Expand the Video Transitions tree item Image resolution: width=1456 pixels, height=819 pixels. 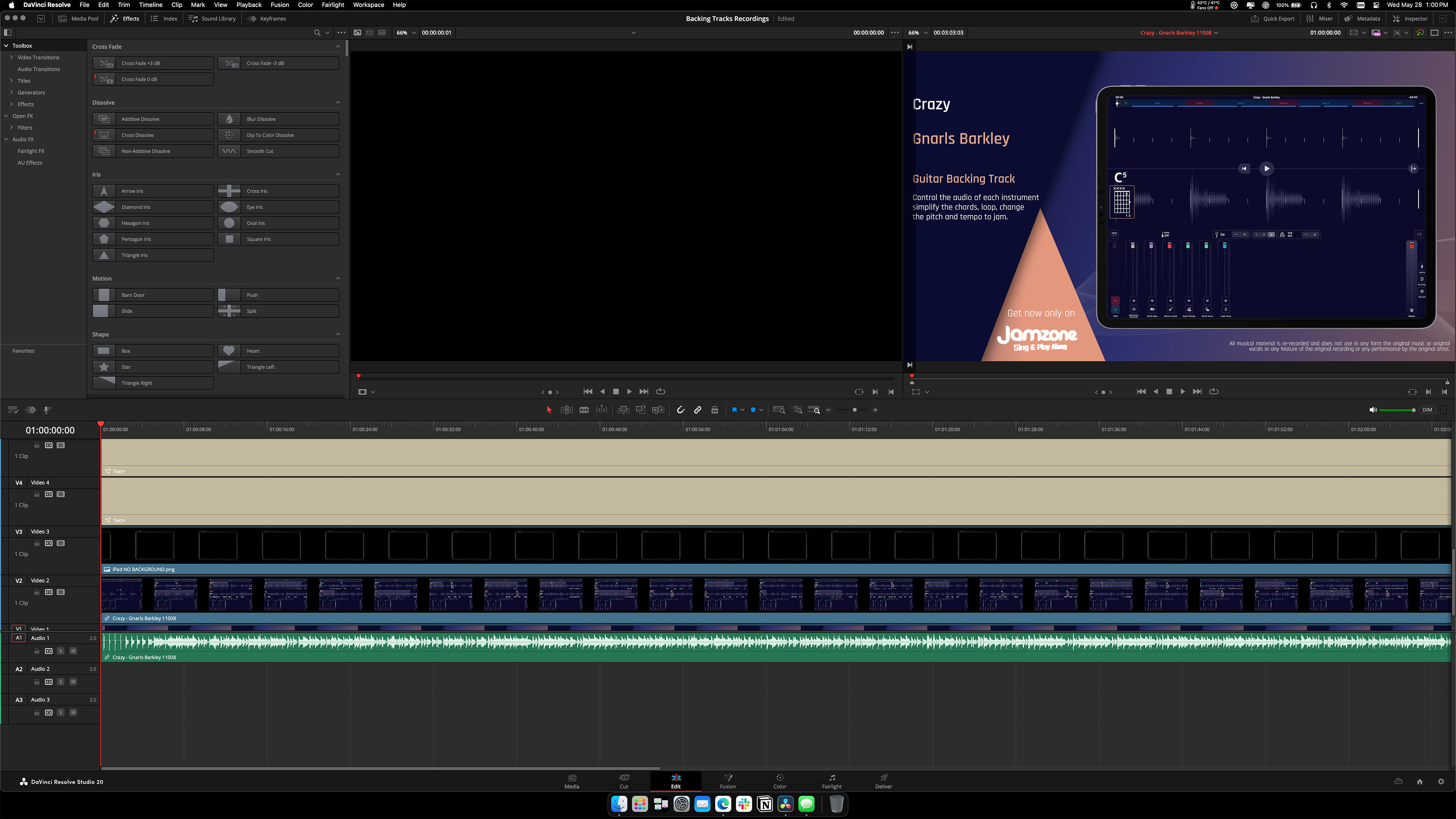(11, 57)
